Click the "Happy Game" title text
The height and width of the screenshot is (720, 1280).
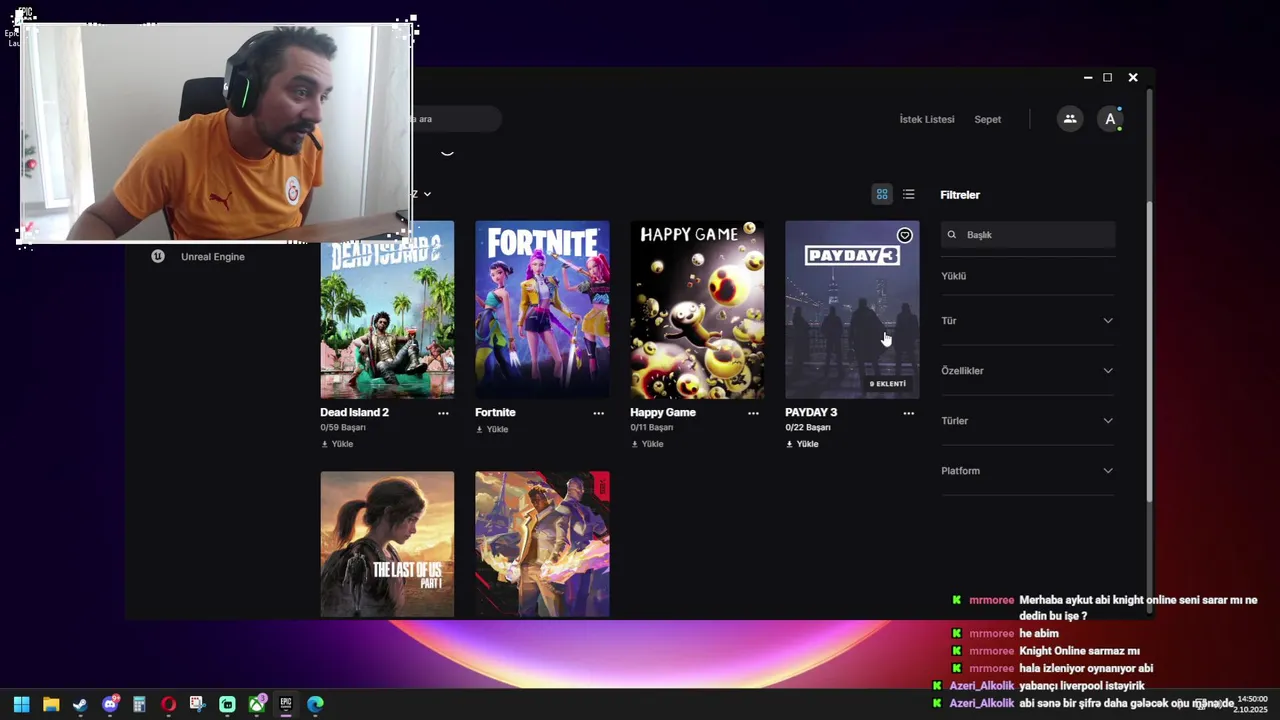click(x=662, y=412)
